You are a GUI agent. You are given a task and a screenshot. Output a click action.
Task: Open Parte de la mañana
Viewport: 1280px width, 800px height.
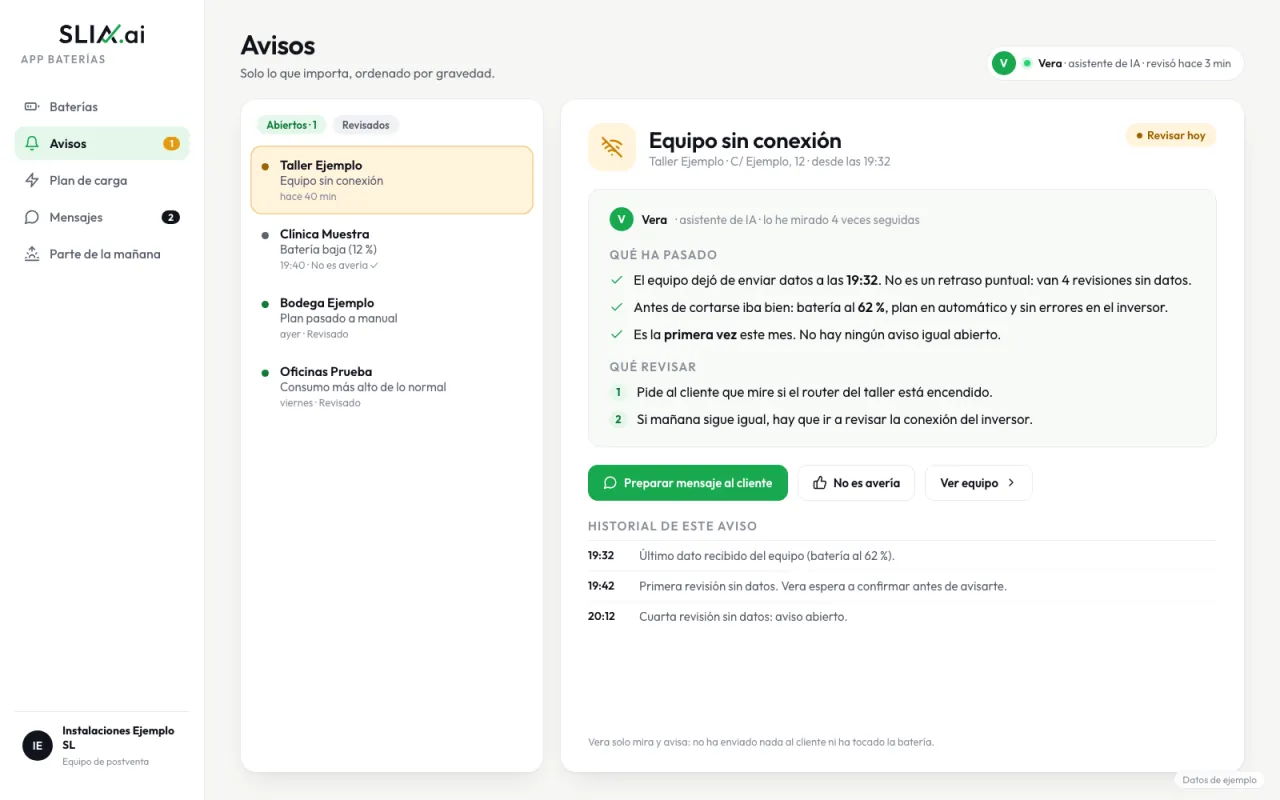click(x=102, y=254)
